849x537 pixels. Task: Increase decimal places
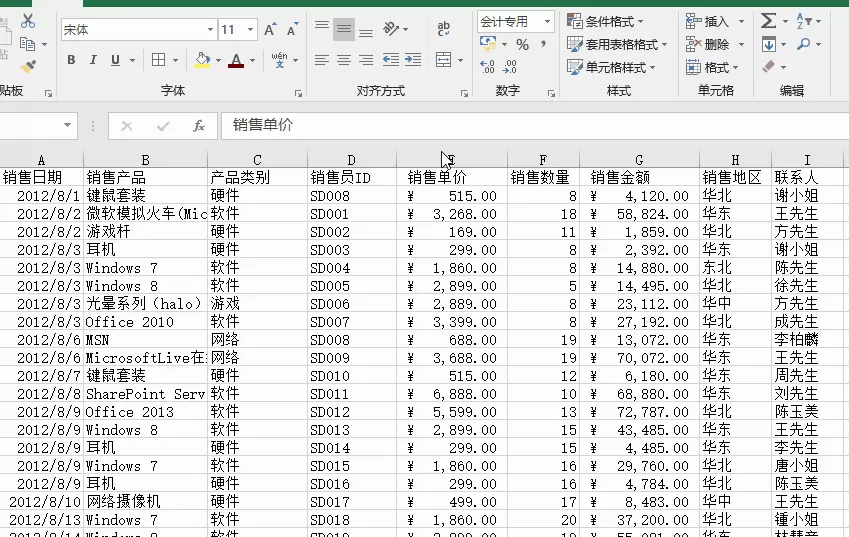pos(487,67)
